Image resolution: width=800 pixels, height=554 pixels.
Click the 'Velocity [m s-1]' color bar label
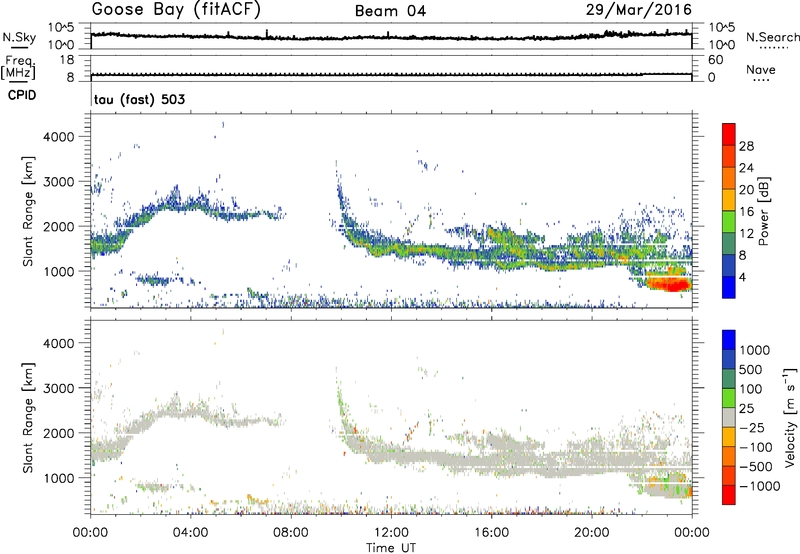coord(790,417)
